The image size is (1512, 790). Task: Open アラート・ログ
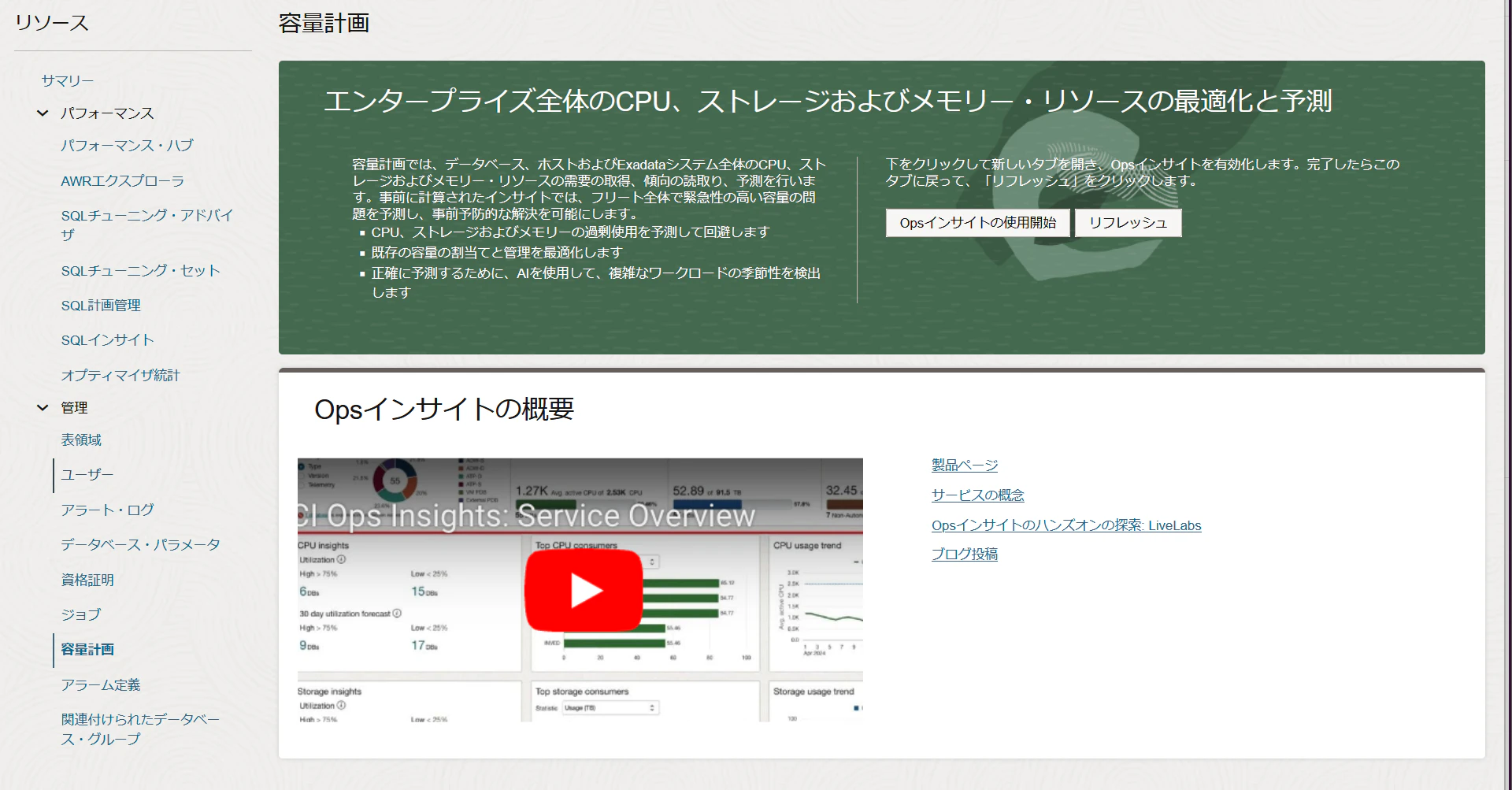[x=107, y=510]
